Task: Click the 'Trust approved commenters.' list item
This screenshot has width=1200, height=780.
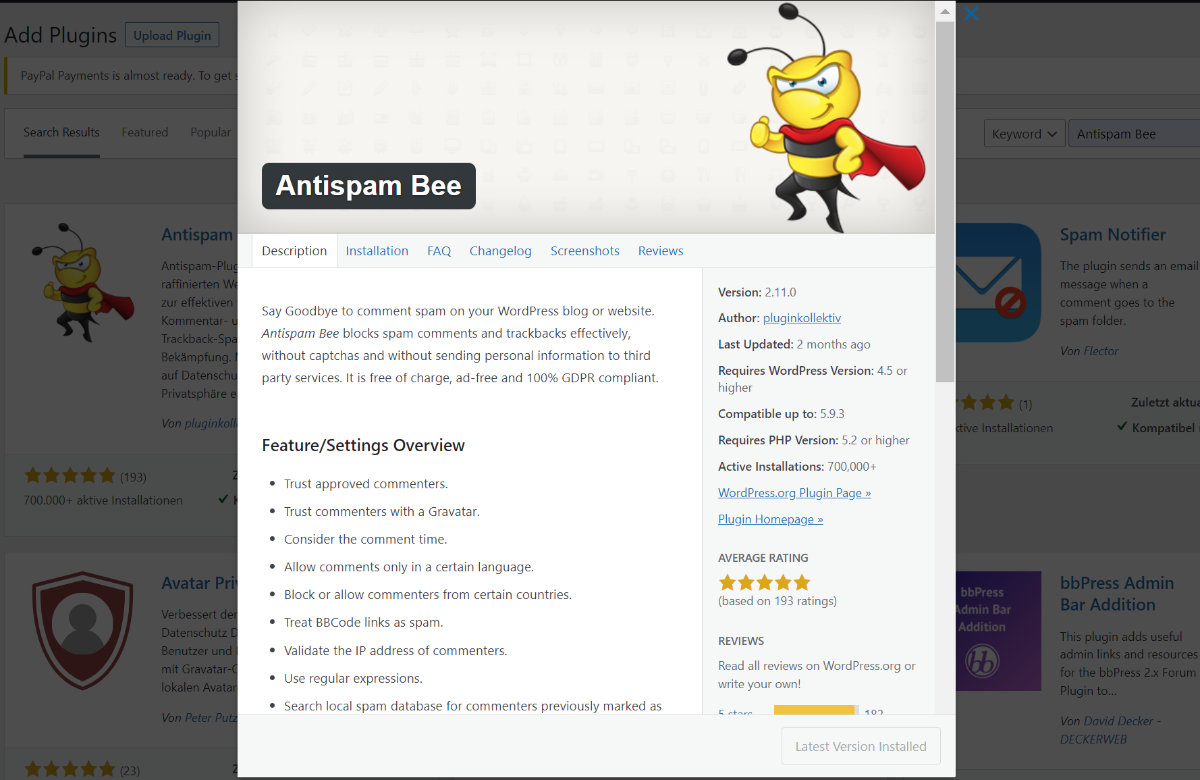Action: pos(366,484)
